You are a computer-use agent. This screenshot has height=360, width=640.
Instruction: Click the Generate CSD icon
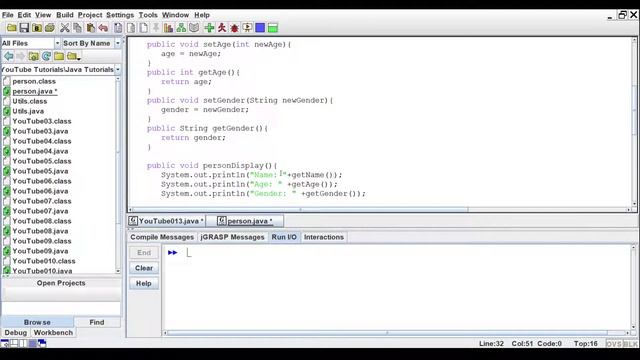click(x=118, y=28)
